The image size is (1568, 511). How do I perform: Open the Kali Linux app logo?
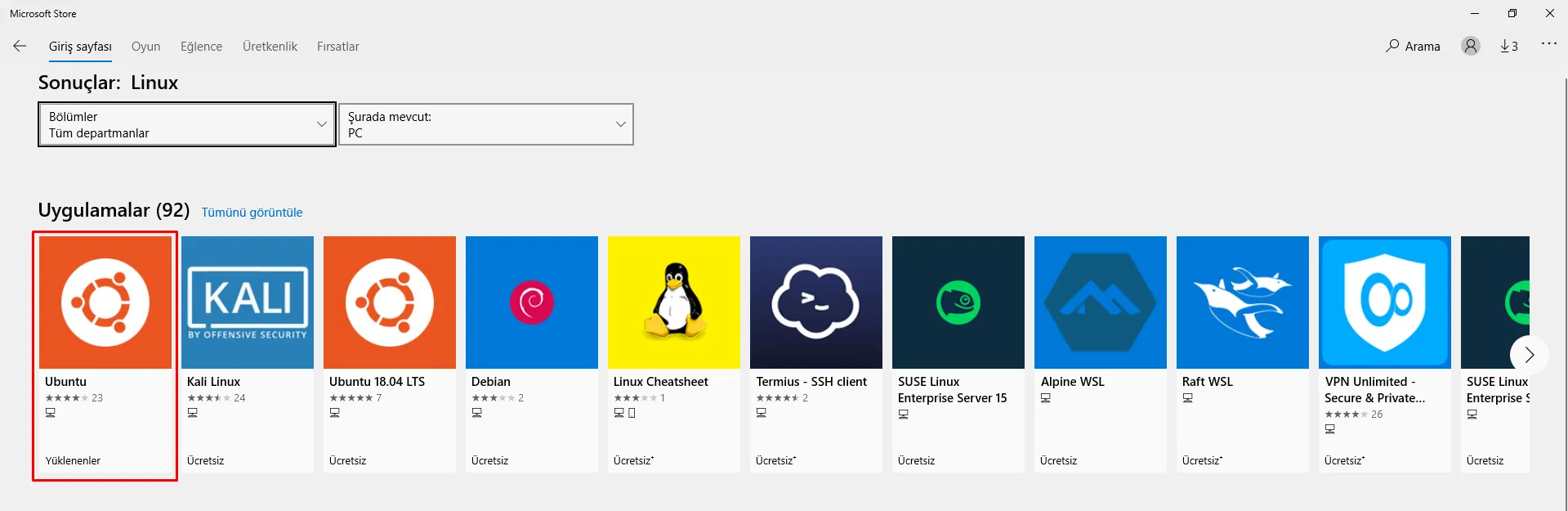coord(248,303)
